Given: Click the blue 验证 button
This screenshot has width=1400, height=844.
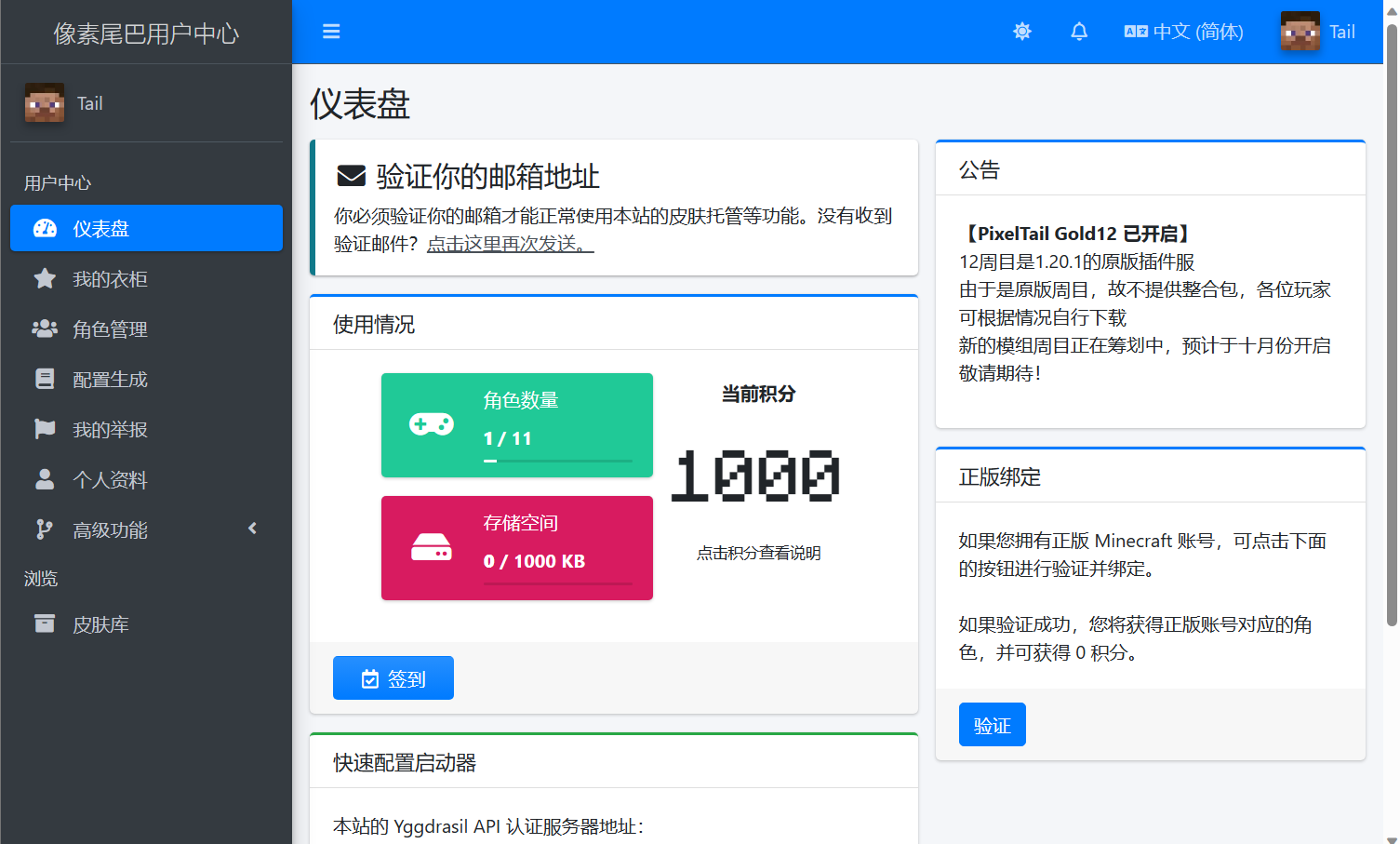Looking at the screenshot, I should click(992, 725).
